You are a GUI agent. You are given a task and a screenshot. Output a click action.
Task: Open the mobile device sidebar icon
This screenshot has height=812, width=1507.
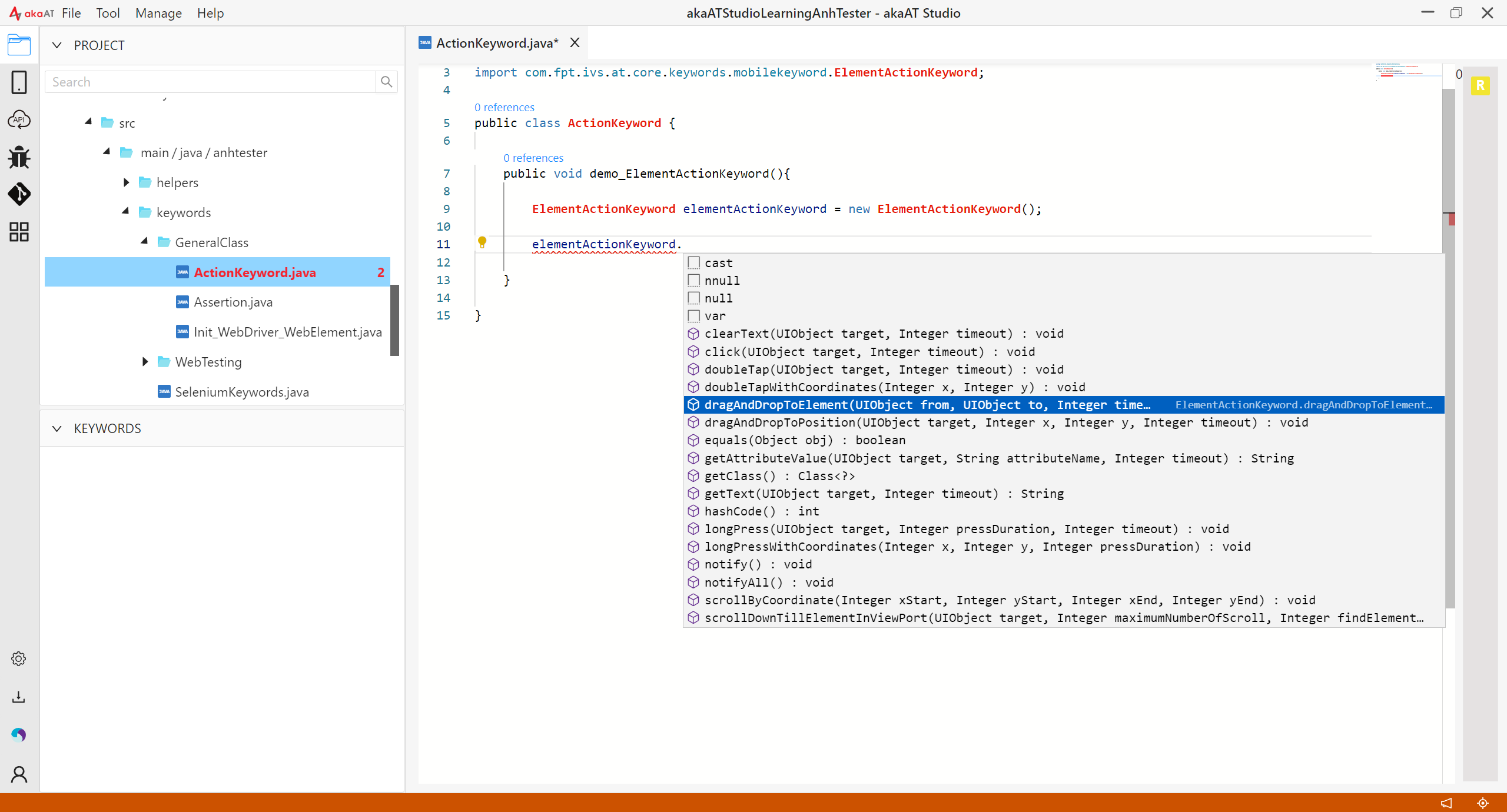point(19,82)
